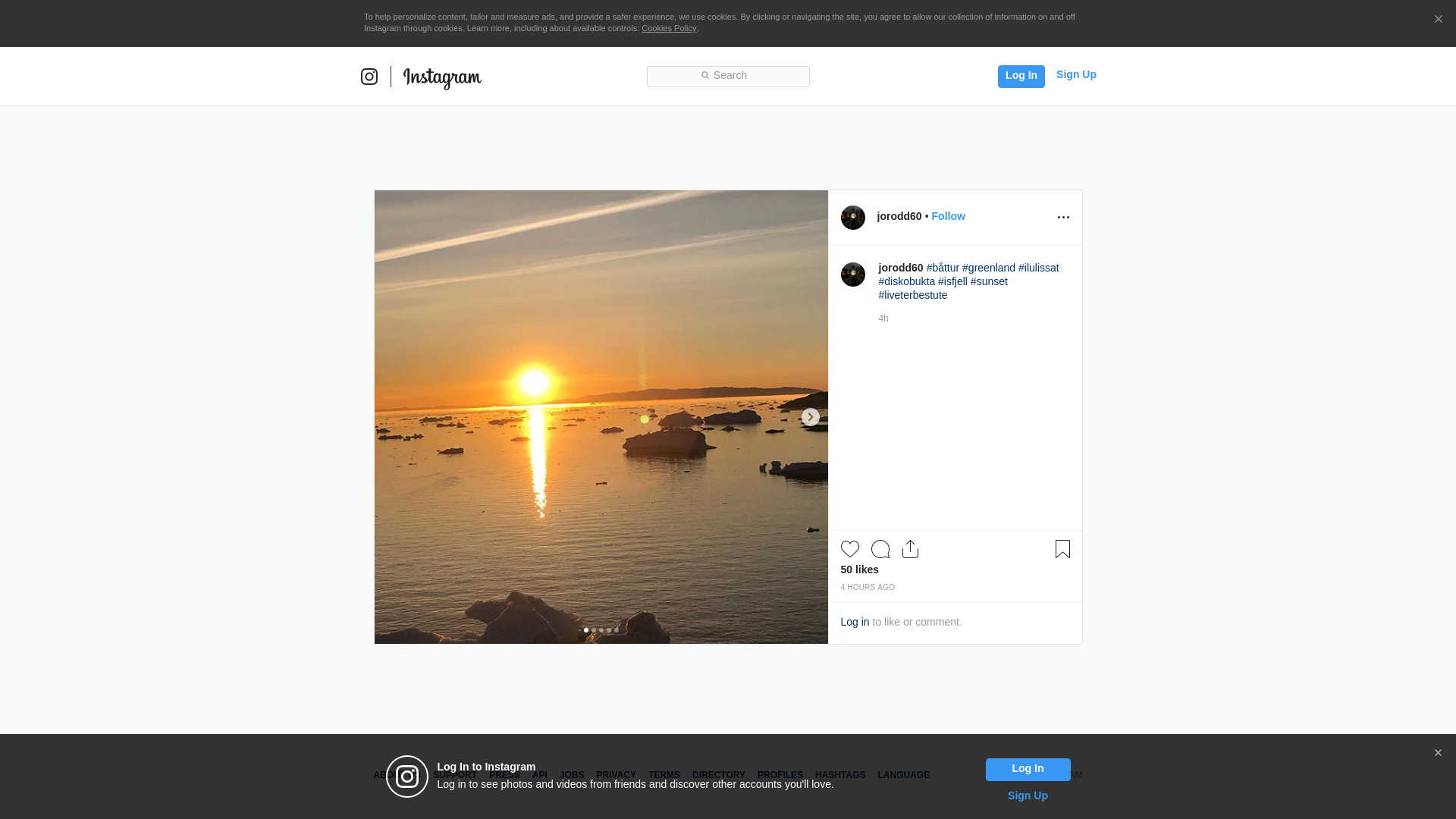This screenshot has height=819, width=1456.
Task: Like the post with the heart icon
Action: tap(849, 549)
